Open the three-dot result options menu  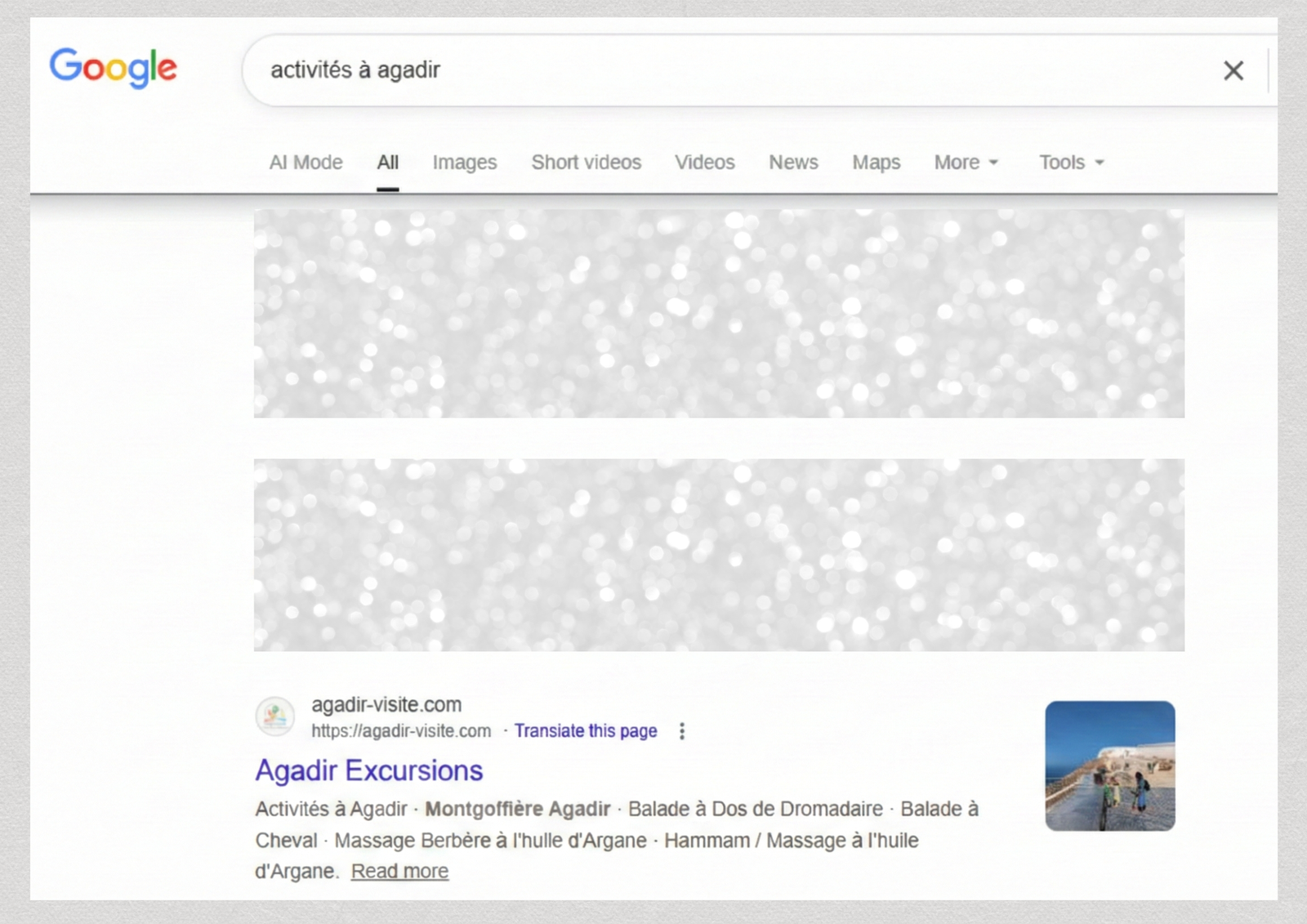[x=682, y=731]
